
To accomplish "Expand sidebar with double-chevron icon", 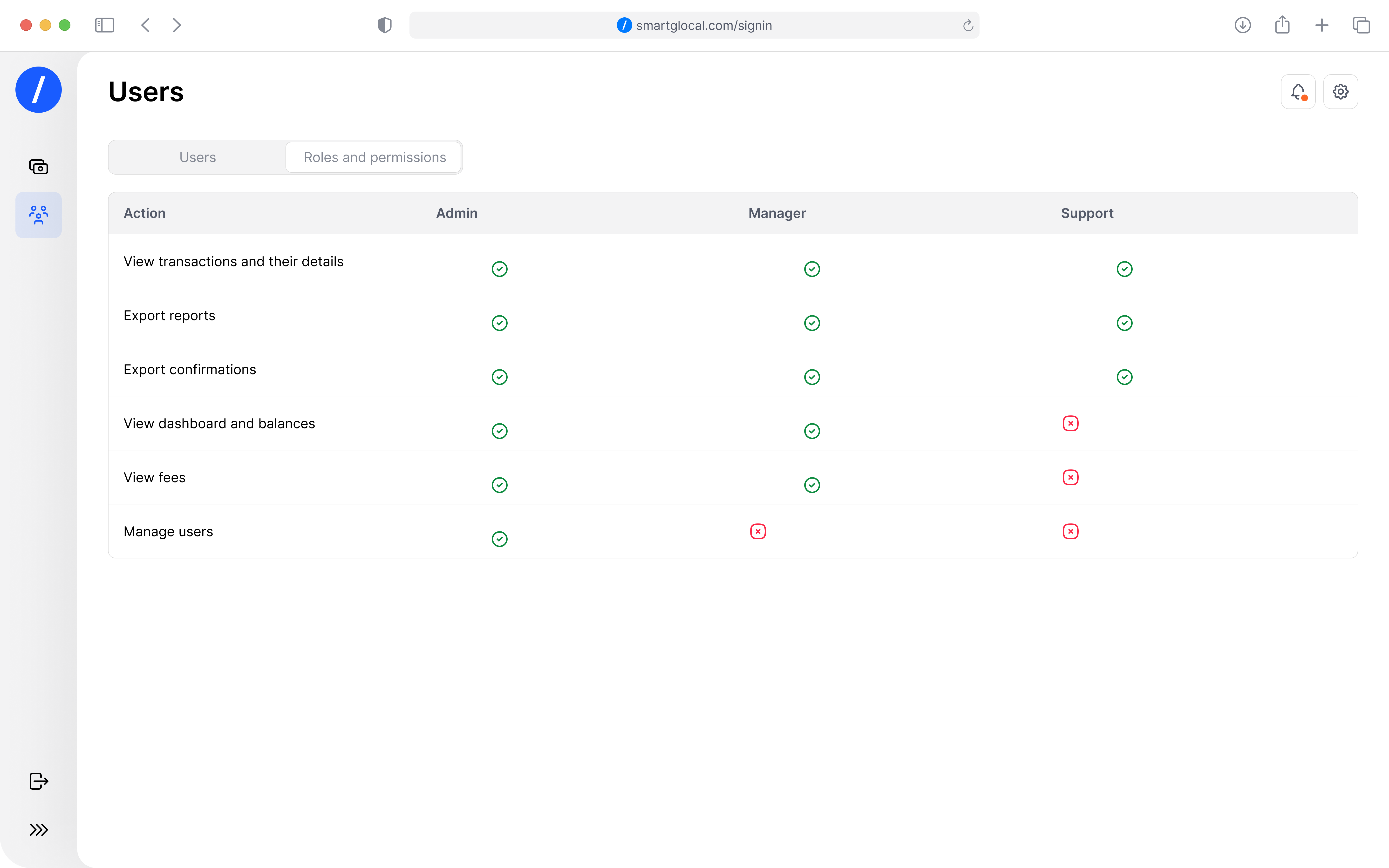I will [x=38, y=829].
